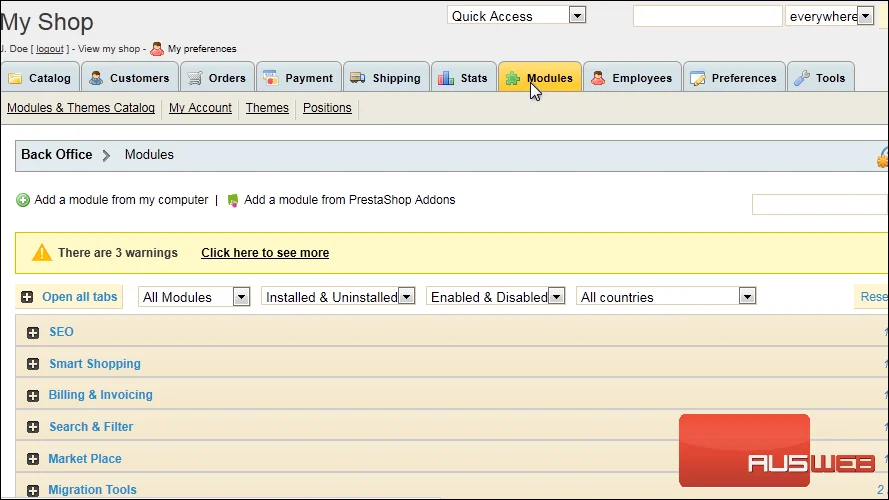Viewport: 889px width, 500px height.
Task: Open the Orders tab
Action: (218, 77)
